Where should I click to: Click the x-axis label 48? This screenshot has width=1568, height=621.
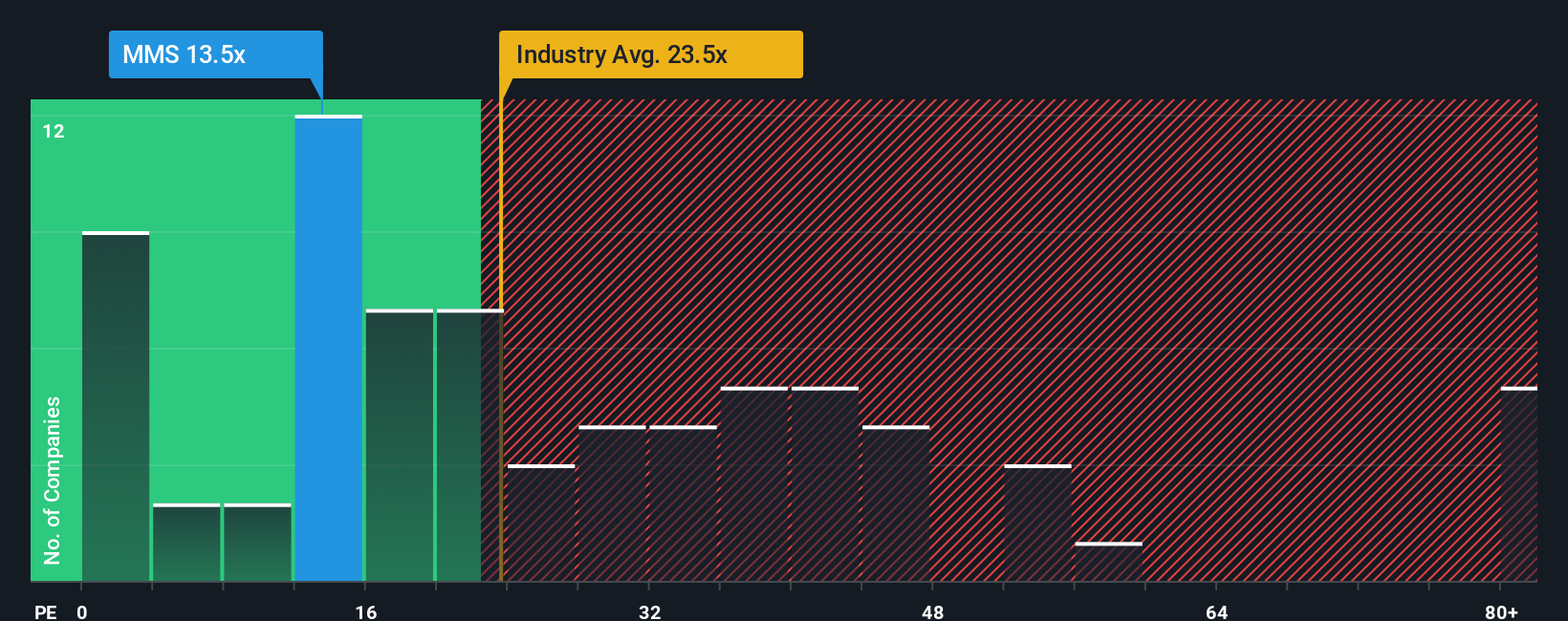[932, 611]
